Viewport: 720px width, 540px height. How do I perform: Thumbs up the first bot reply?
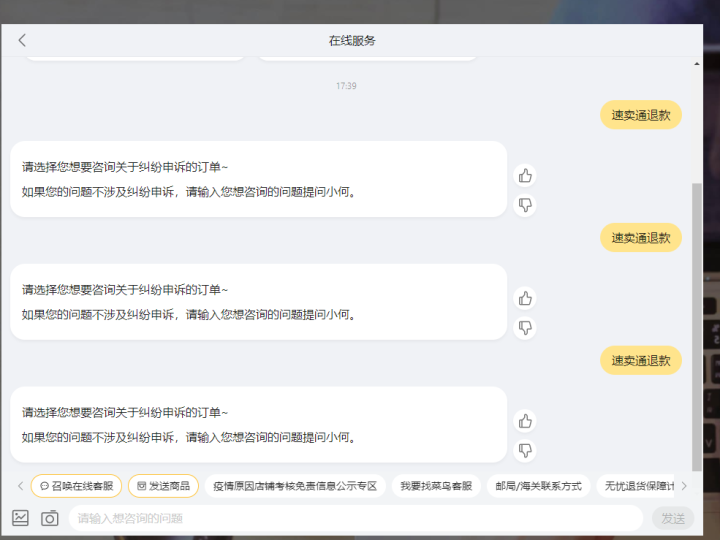point(525,176)
